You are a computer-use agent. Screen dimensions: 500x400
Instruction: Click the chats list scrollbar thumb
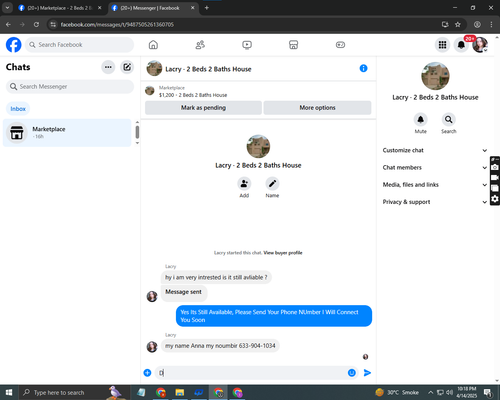coord(137,132)
